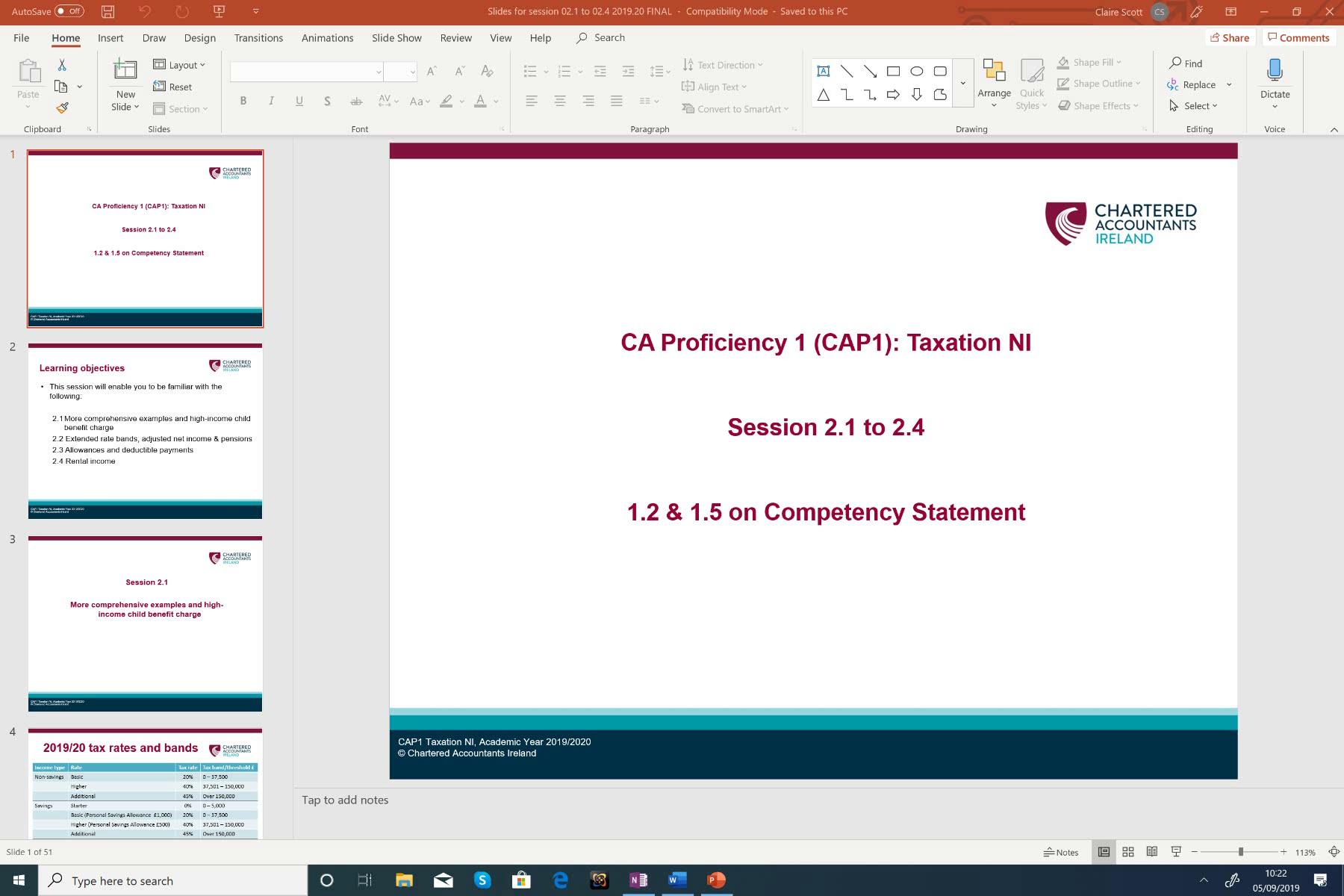Open Slide Sorter view in status bar
The image size is (1344, 896).
click(x=1128, y=852)
